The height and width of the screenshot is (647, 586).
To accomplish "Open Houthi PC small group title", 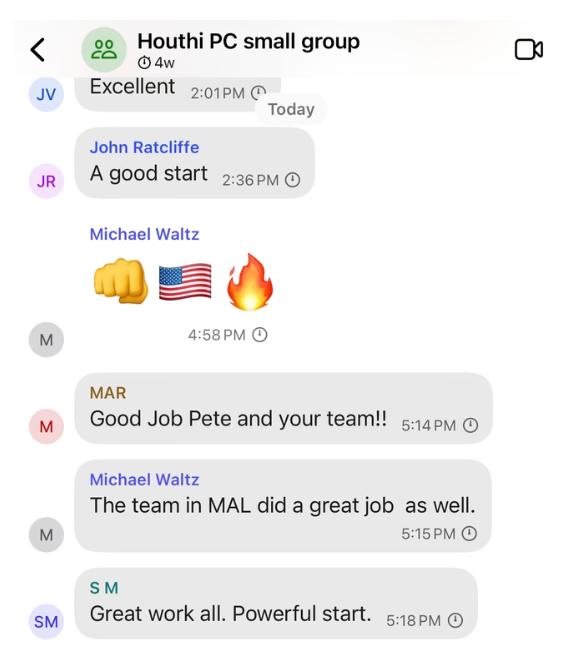I will [x=248, y=41].
